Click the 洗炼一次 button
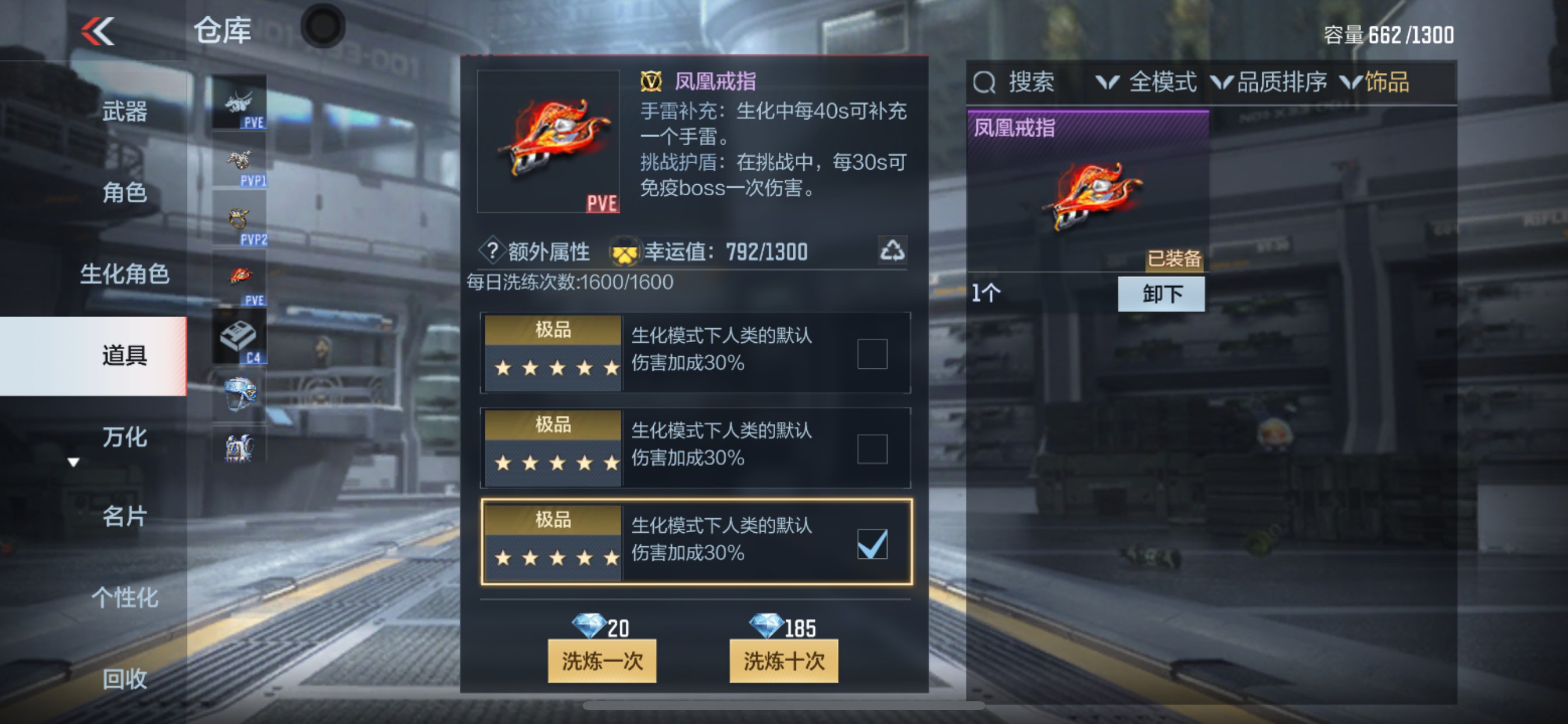Screen dimensions: 1568x724 (601, 660)
